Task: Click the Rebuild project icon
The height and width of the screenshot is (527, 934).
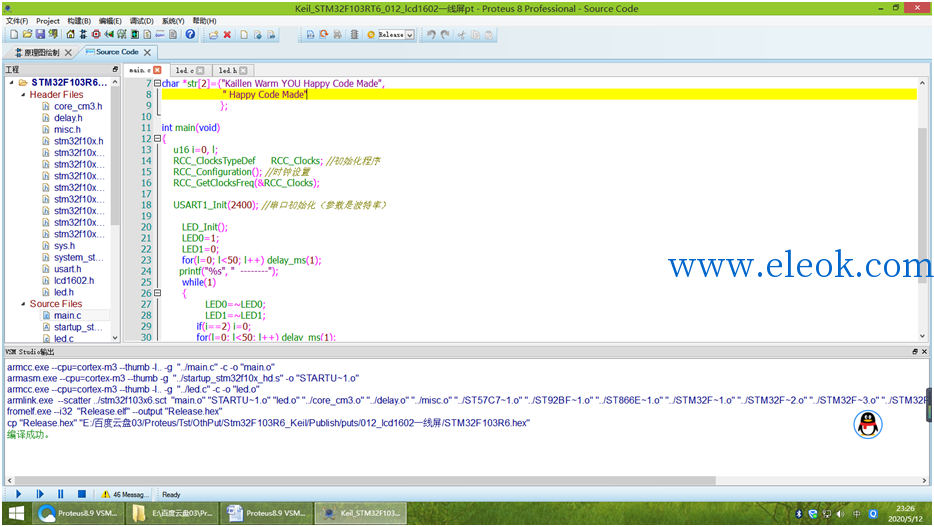Action: pos(323,35)
